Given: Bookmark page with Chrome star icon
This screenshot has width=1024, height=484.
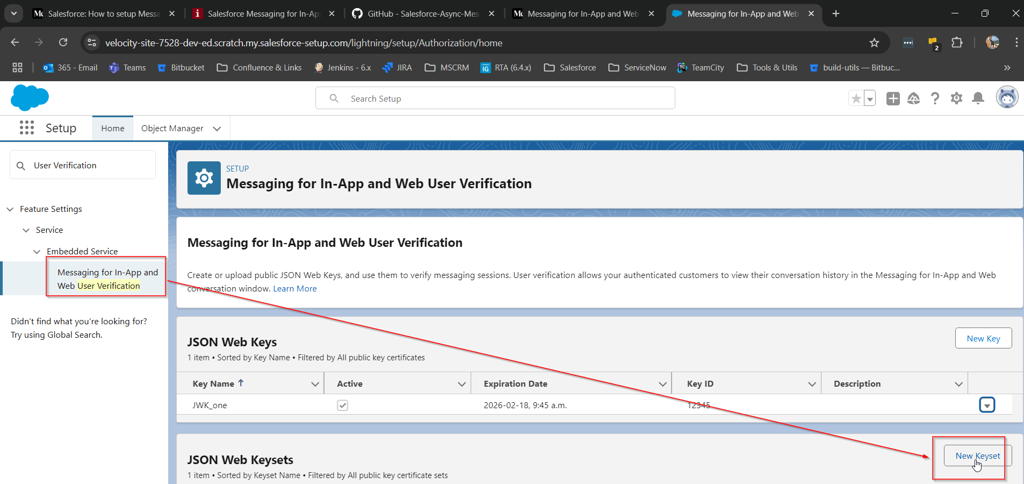Looking at the screenshot, I should pos(874,43).
